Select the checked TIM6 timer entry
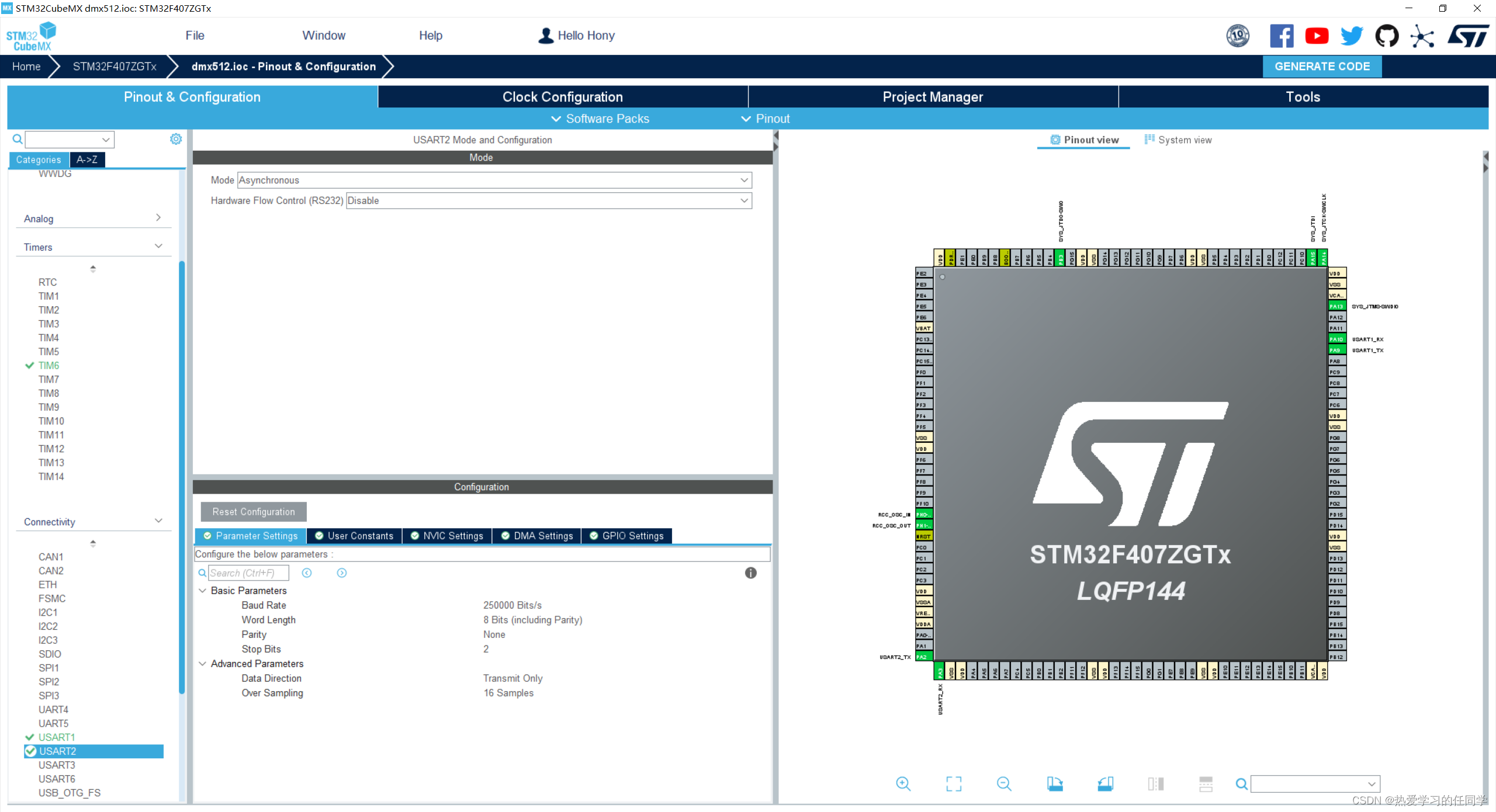Viewport: 1496px width, 812px height. (x=49, y=366)
